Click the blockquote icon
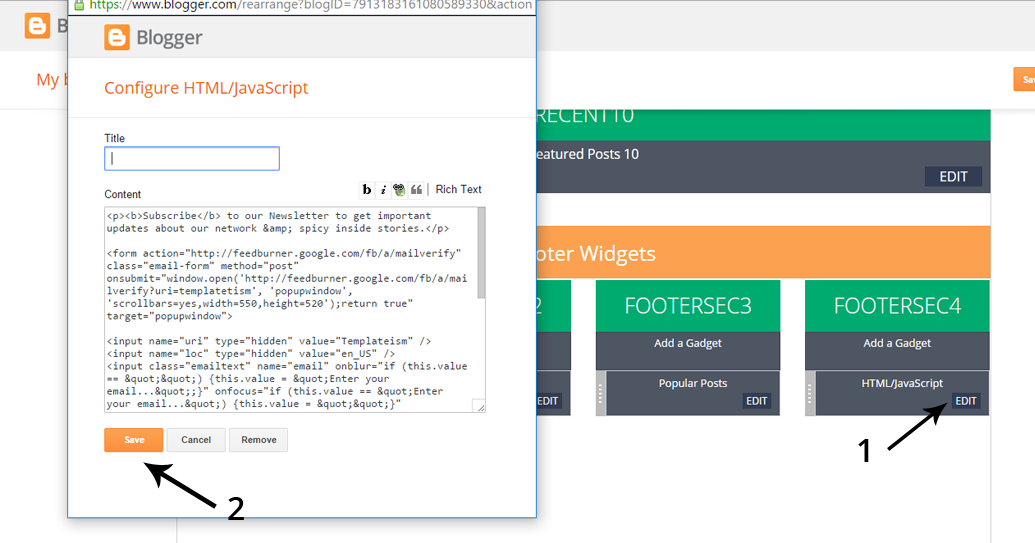 pyautogui.click(x=416, y=190)
